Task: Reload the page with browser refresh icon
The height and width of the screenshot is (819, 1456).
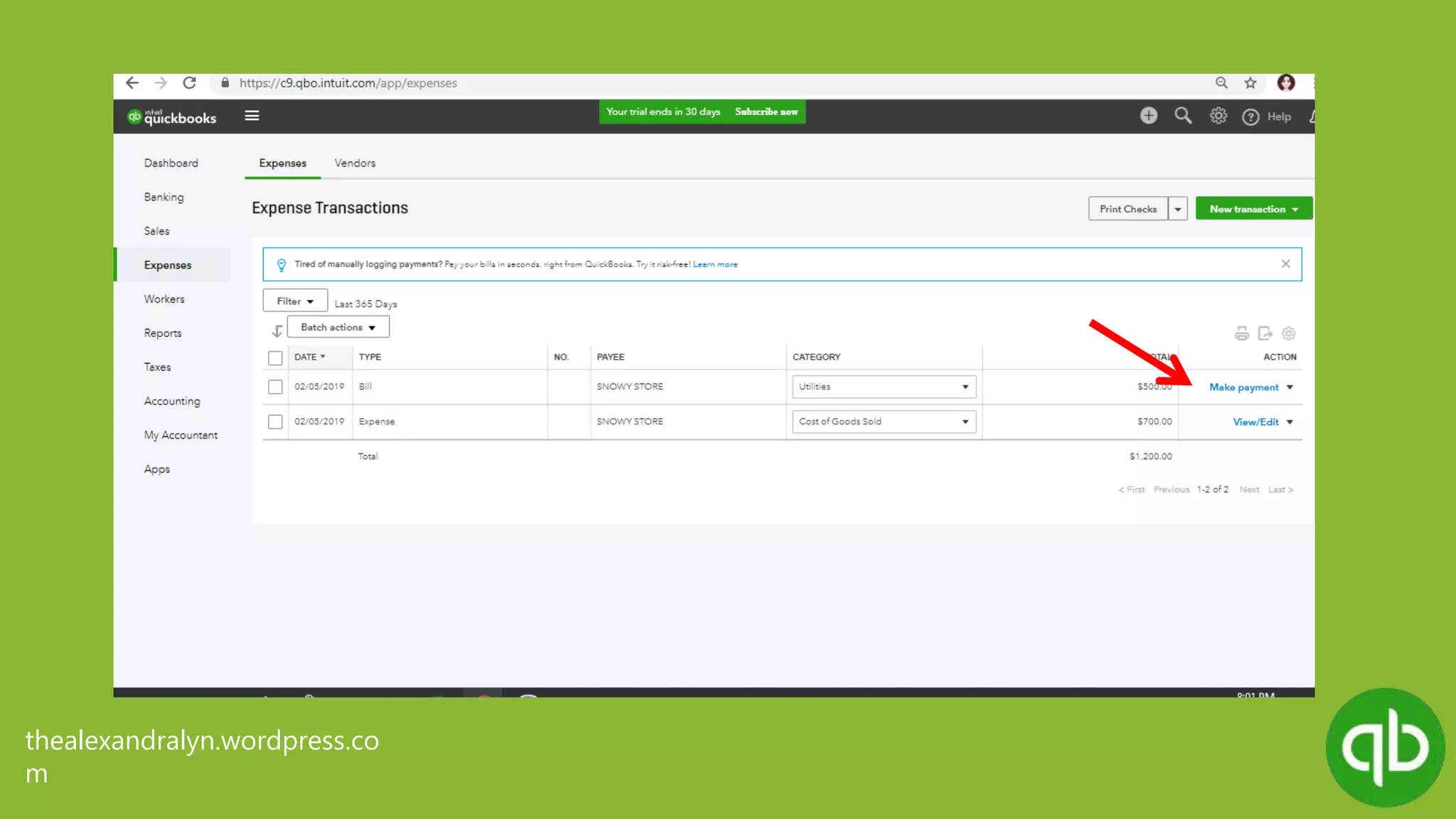Action: point(189,83)
